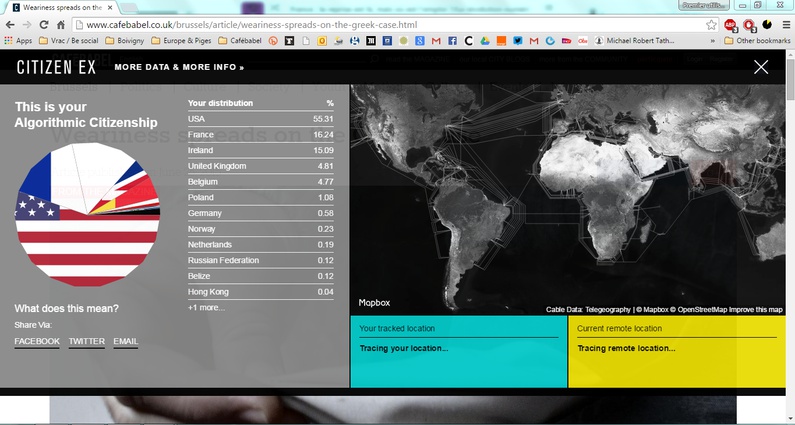Click the 'Current remote location' yellow panel
Screen dimensions: 795x425
click(x=677, y=351)
